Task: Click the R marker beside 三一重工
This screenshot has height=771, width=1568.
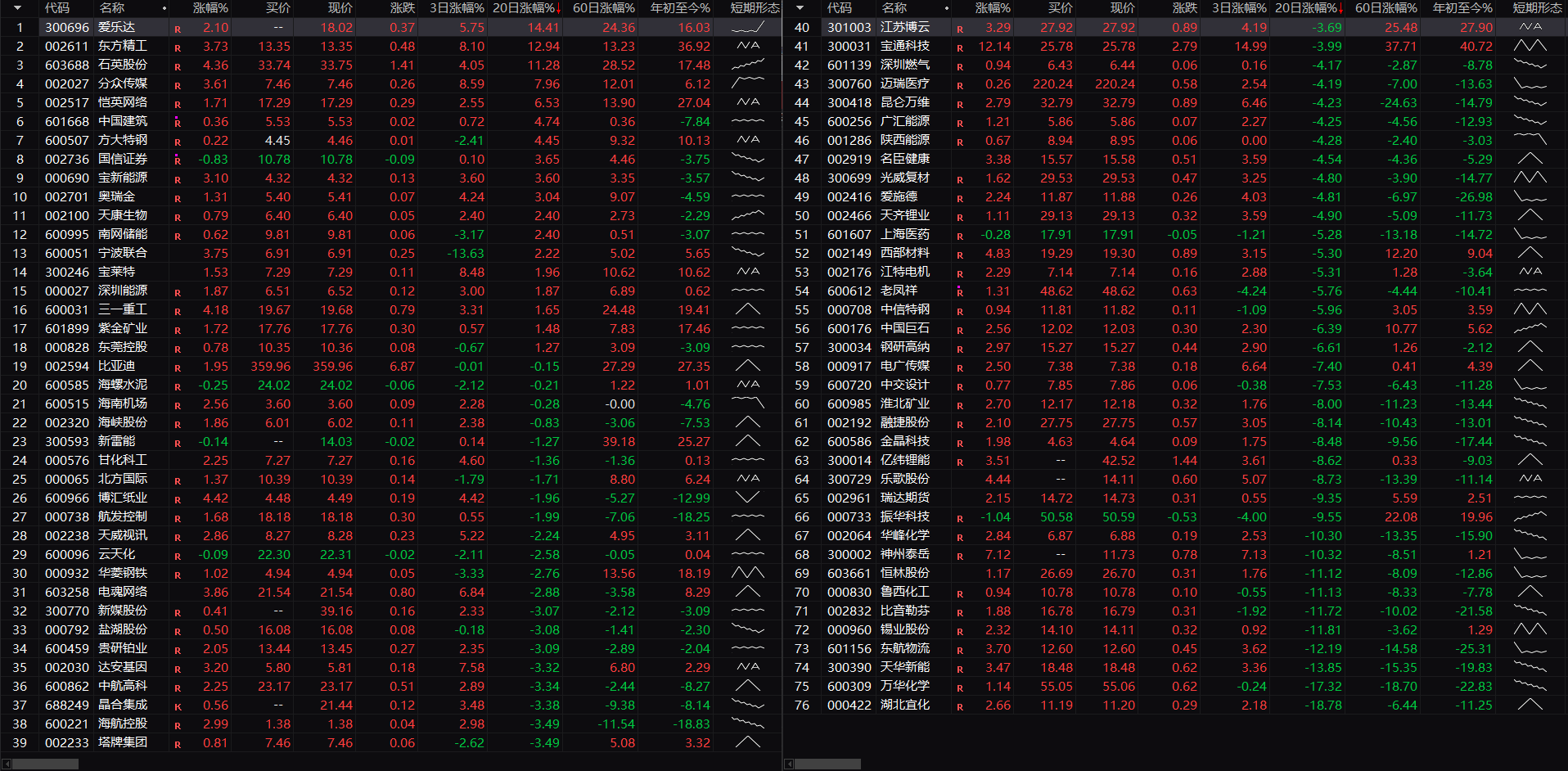Action: pos(178,312)
